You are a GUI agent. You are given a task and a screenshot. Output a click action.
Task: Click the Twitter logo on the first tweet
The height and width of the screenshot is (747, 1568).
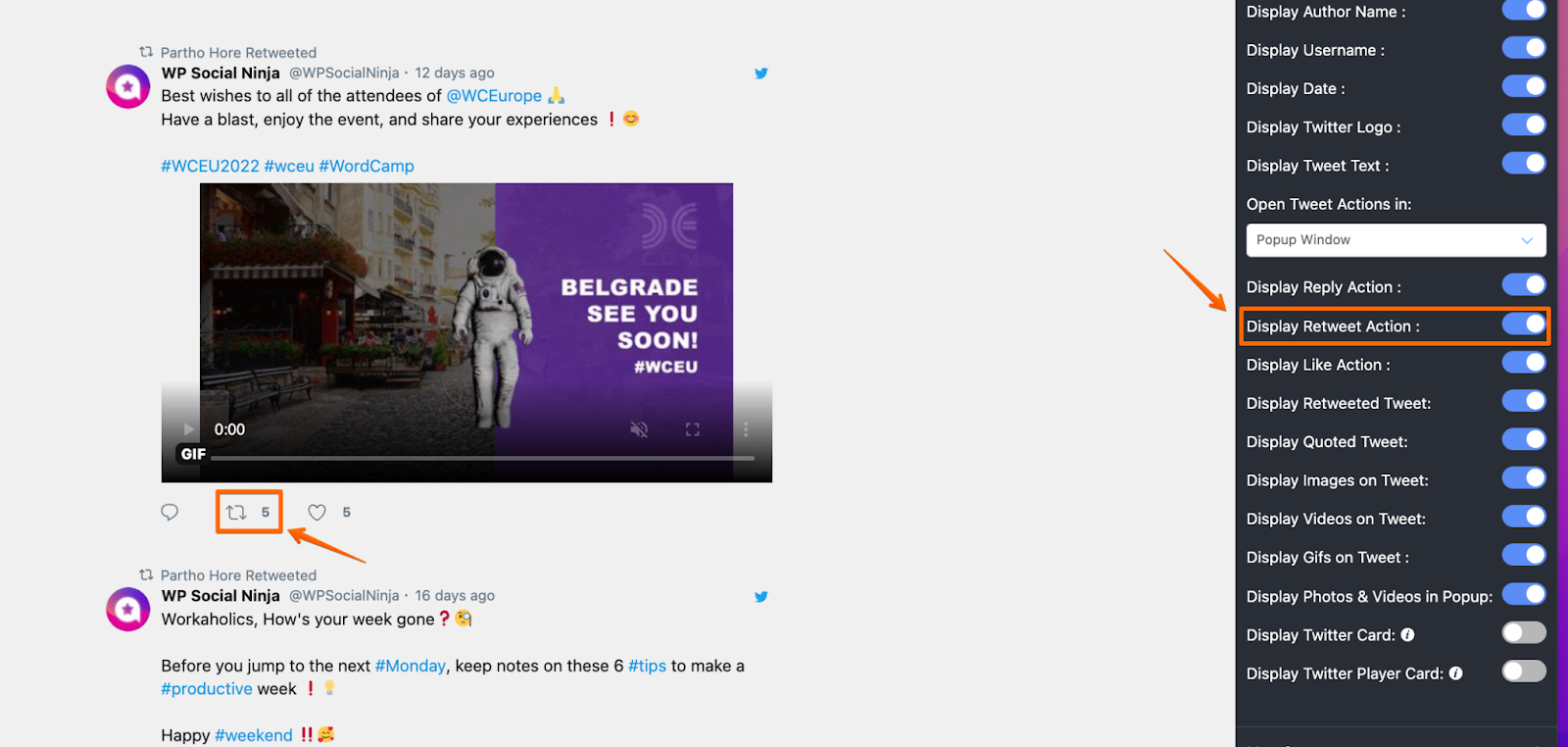click(x=760, y=74)
